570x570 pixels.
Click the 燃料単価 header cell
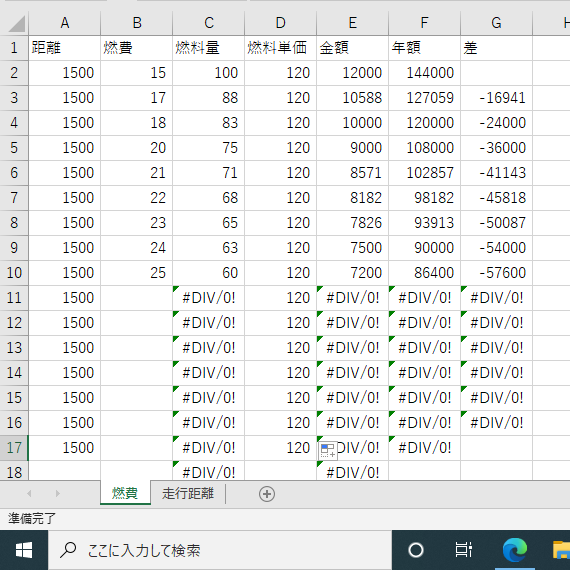pyautogui.click(x=280, y=48)
